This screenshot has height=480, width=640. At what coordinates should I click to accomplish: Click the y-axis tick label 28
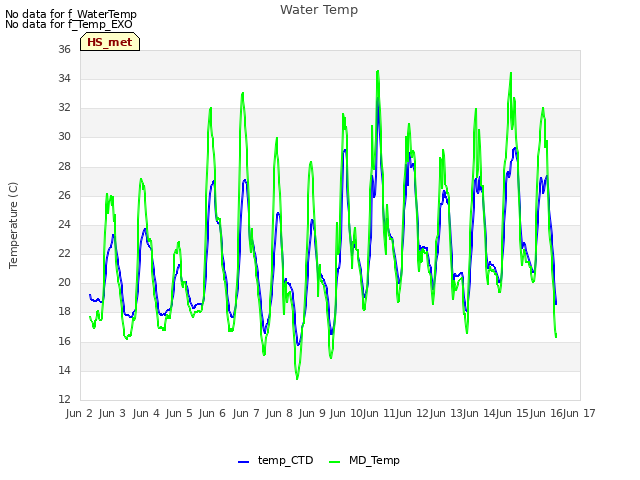tap(64, 166)
